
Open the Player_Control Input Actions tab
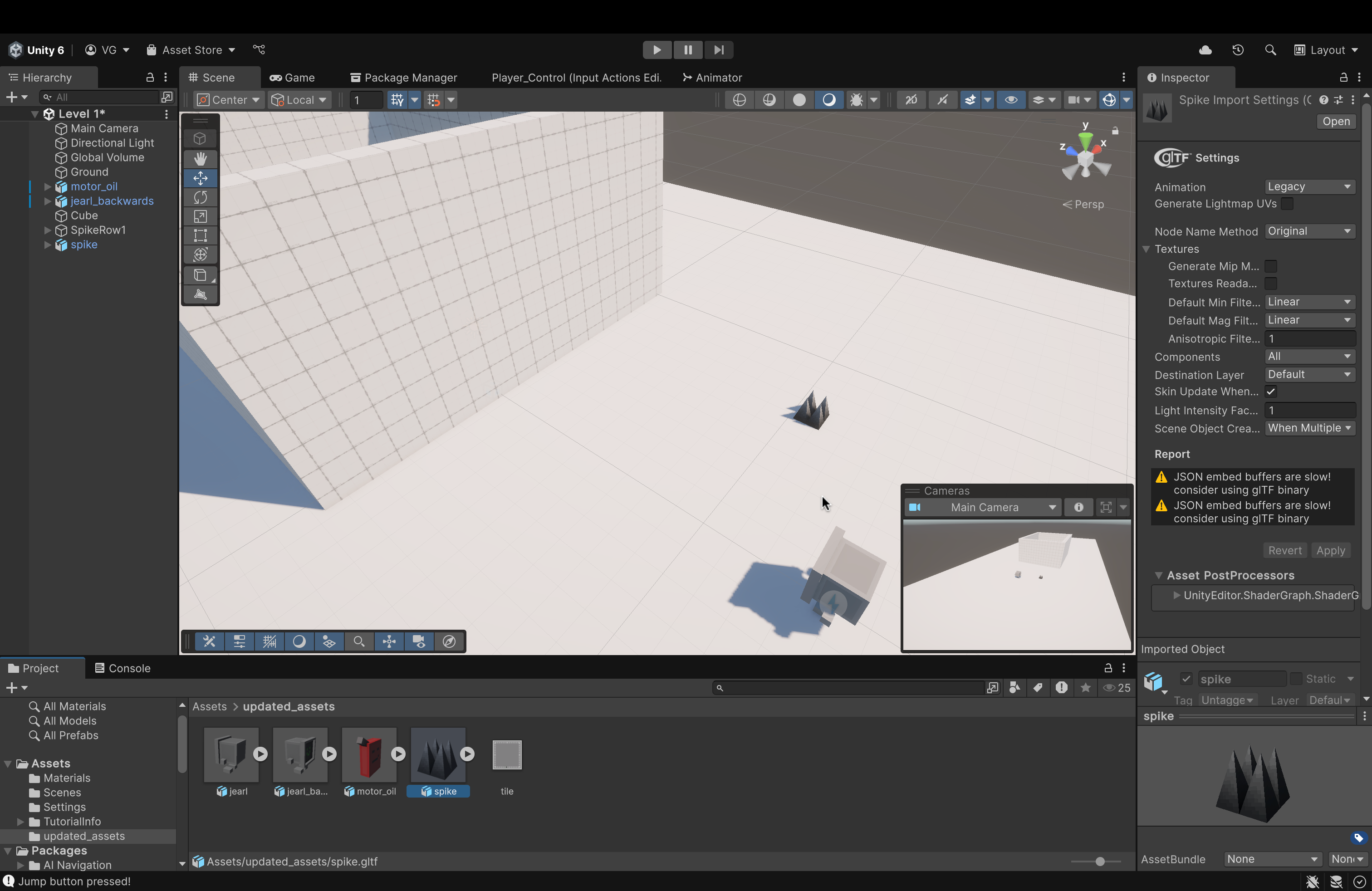pos(577,78)
